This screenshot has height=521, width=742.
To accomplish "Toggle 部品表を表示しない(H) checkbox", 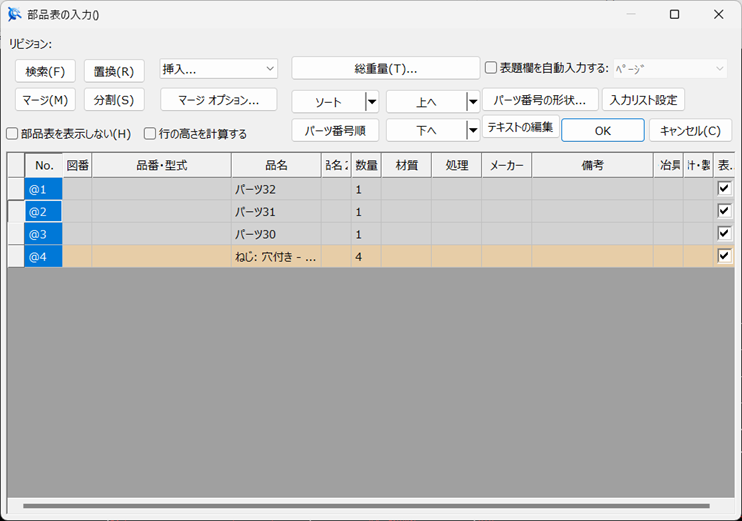I will (x=12, y=134).
